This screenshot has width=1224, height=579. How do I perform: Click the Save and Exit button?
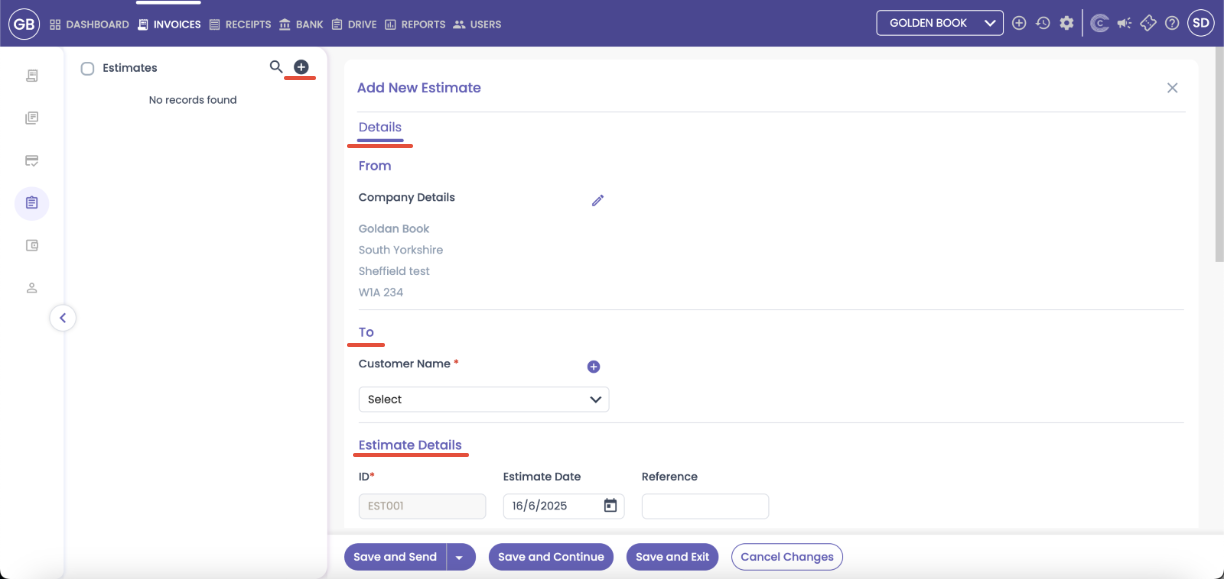[672, 557]
